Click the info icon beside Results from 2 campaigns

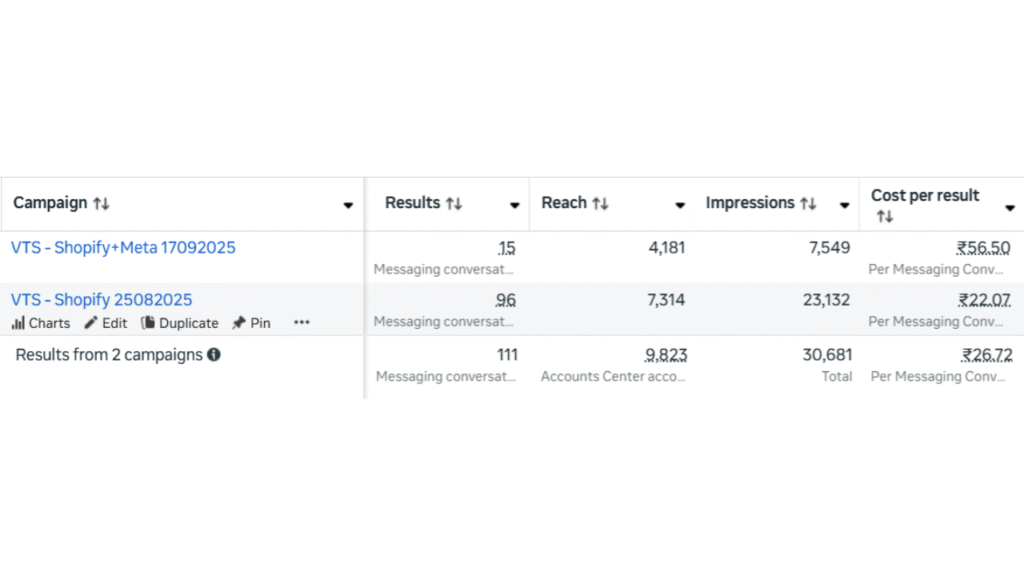point(214,354)
